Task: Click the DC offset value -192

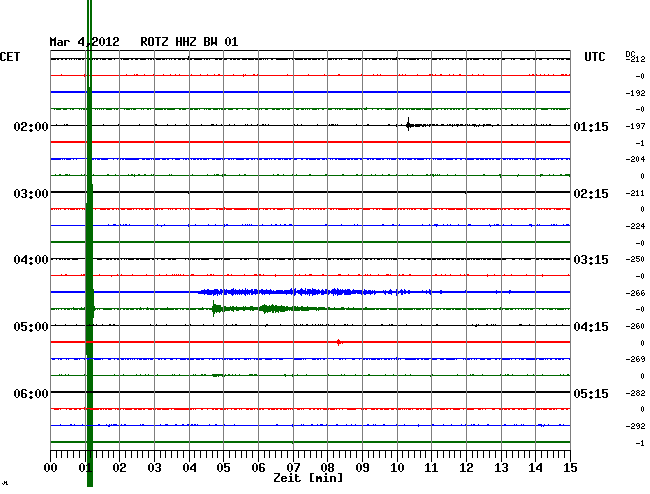Action: tap(635, 93)
